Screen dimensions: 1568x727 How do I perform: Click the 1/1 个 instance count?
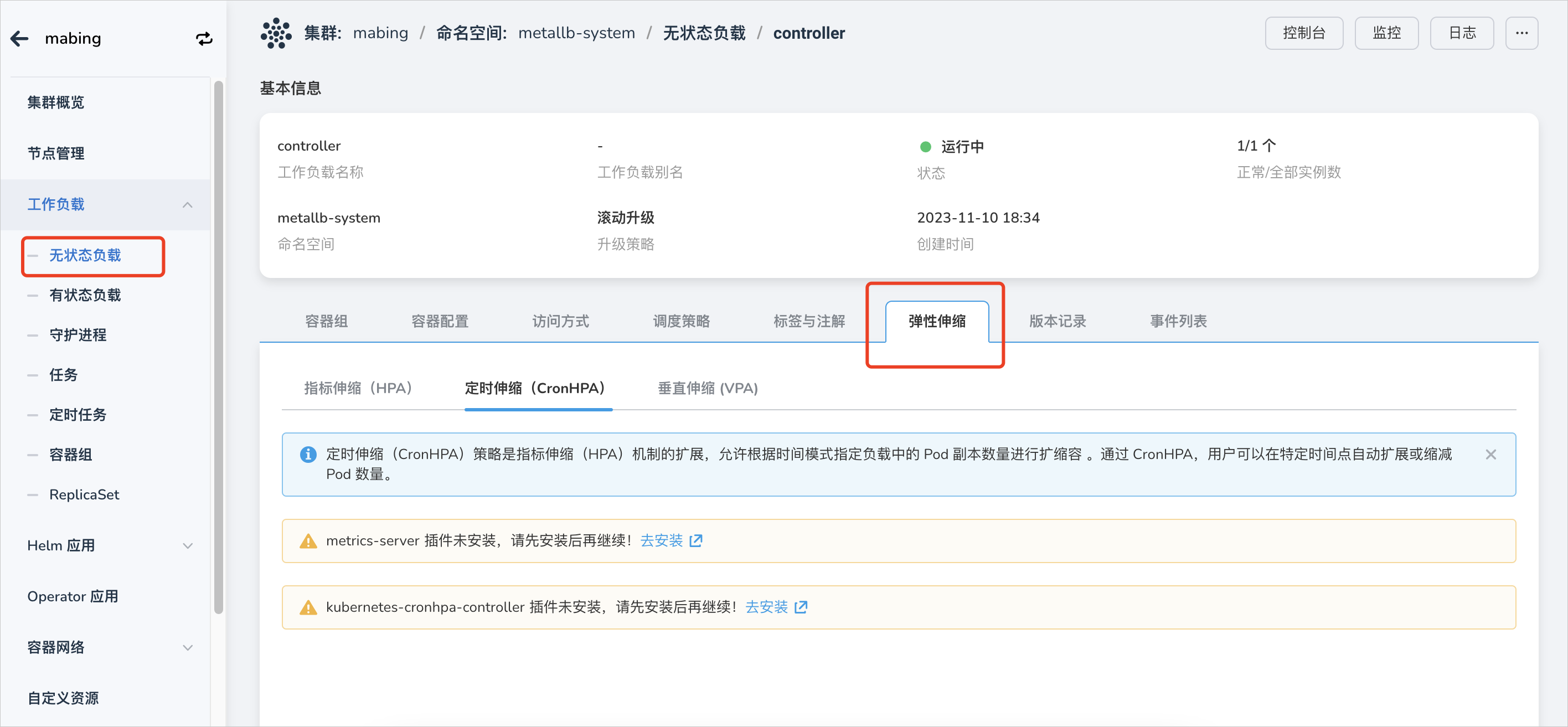(1256, 146)
